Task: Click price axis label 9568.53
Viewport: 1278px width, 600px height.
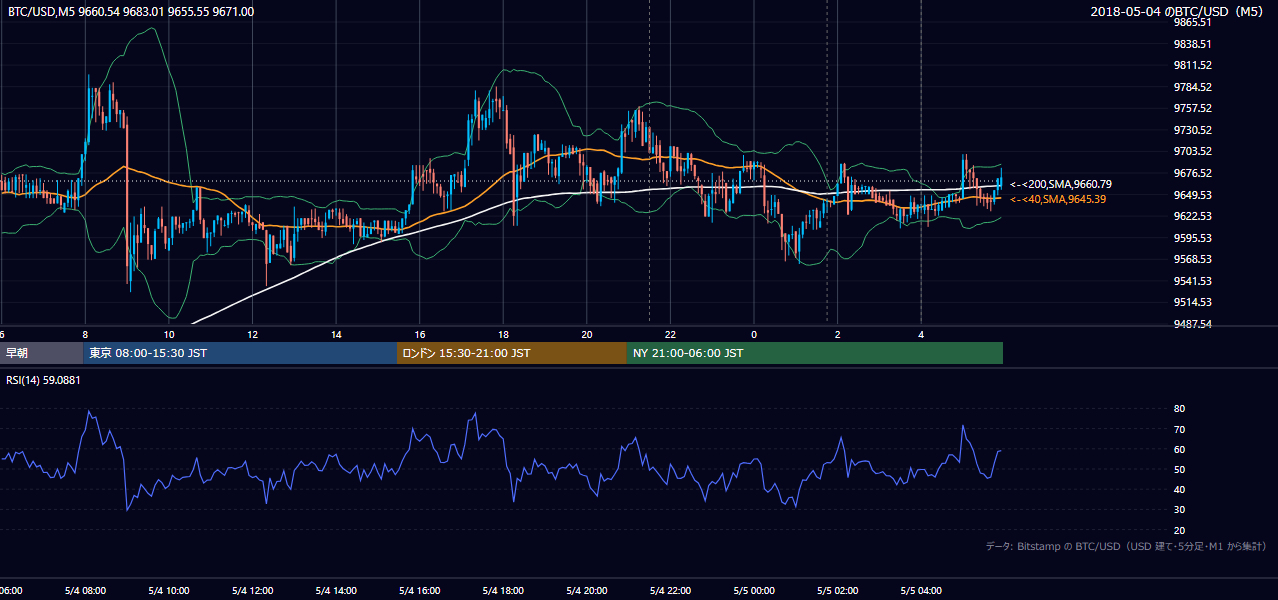Action: coord(1193,259)
